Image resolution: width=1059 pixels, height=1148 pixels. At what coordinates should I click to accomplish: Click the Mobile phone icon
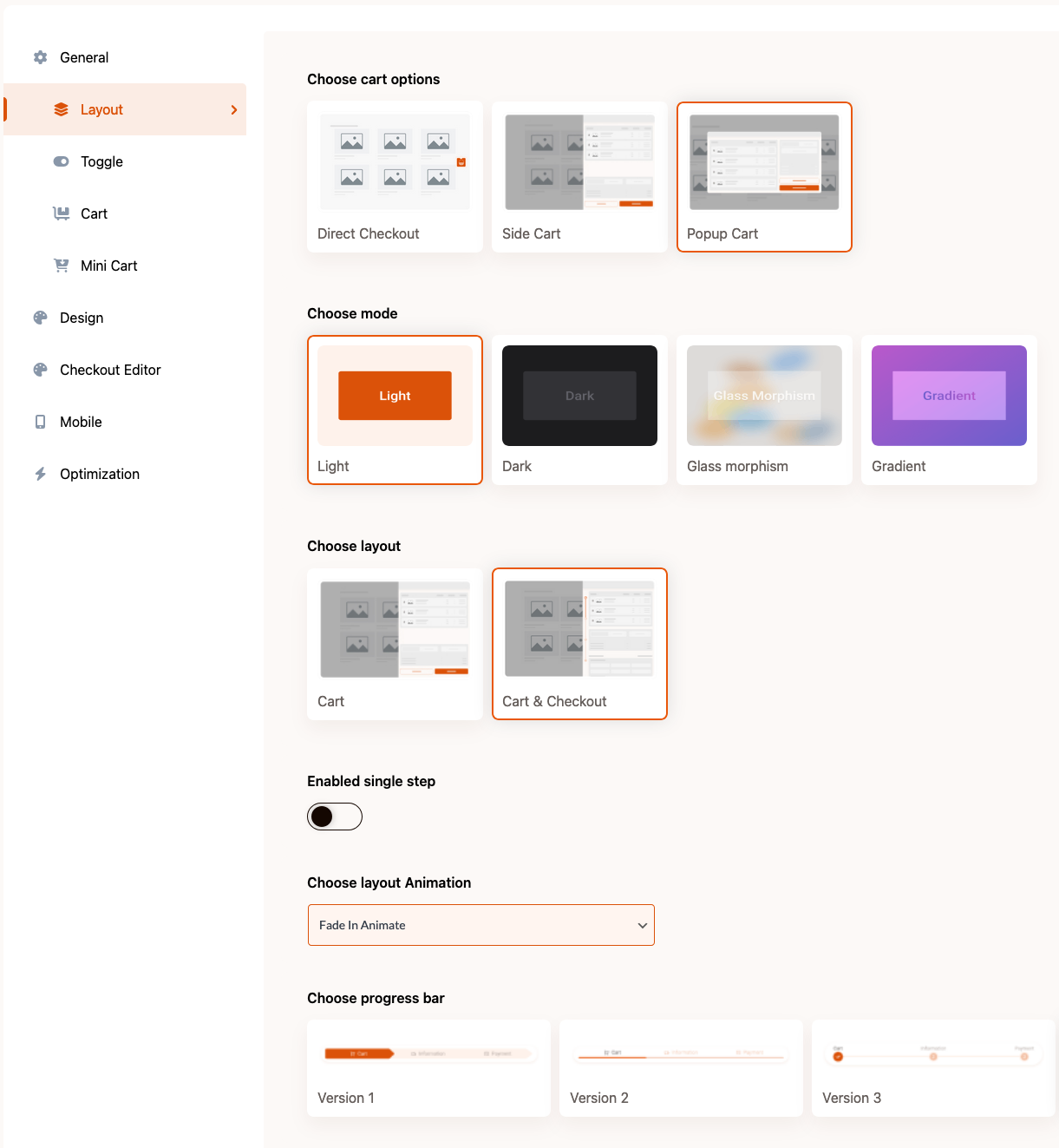40,422
